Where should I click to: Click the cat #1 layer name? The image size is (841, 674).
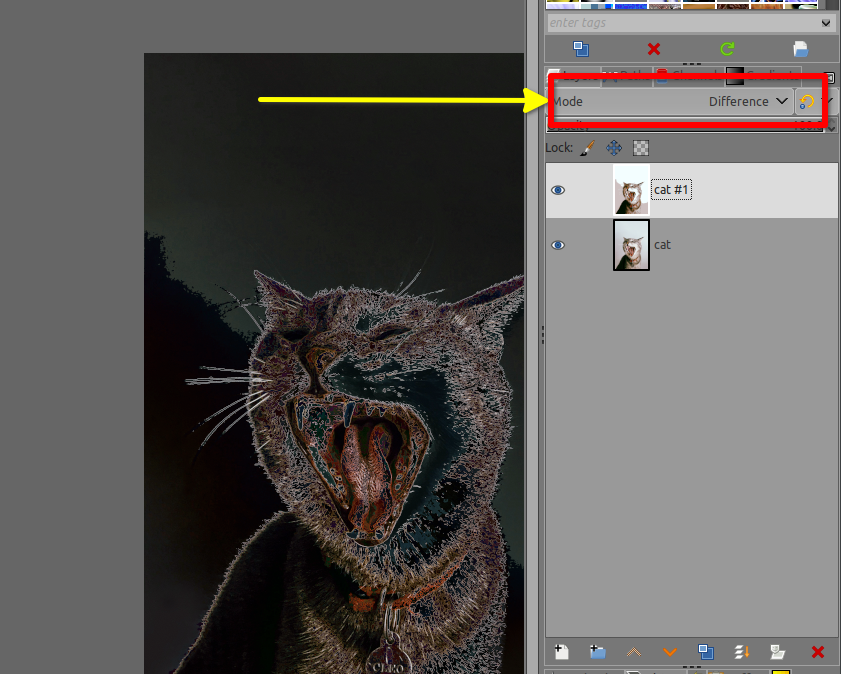671,190
